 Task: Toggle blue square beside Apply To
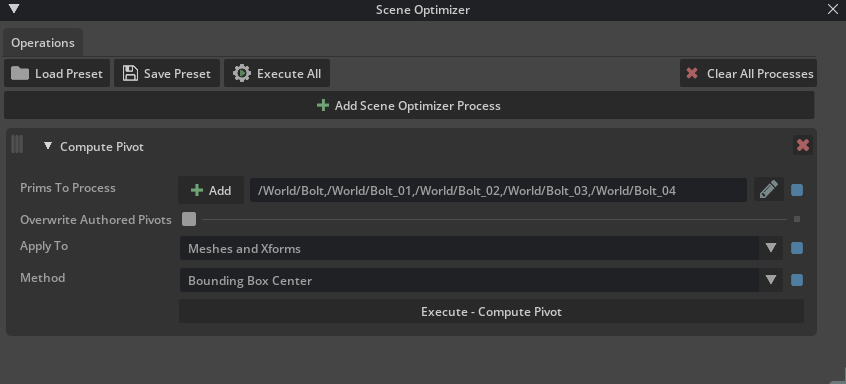click(796, 248)
